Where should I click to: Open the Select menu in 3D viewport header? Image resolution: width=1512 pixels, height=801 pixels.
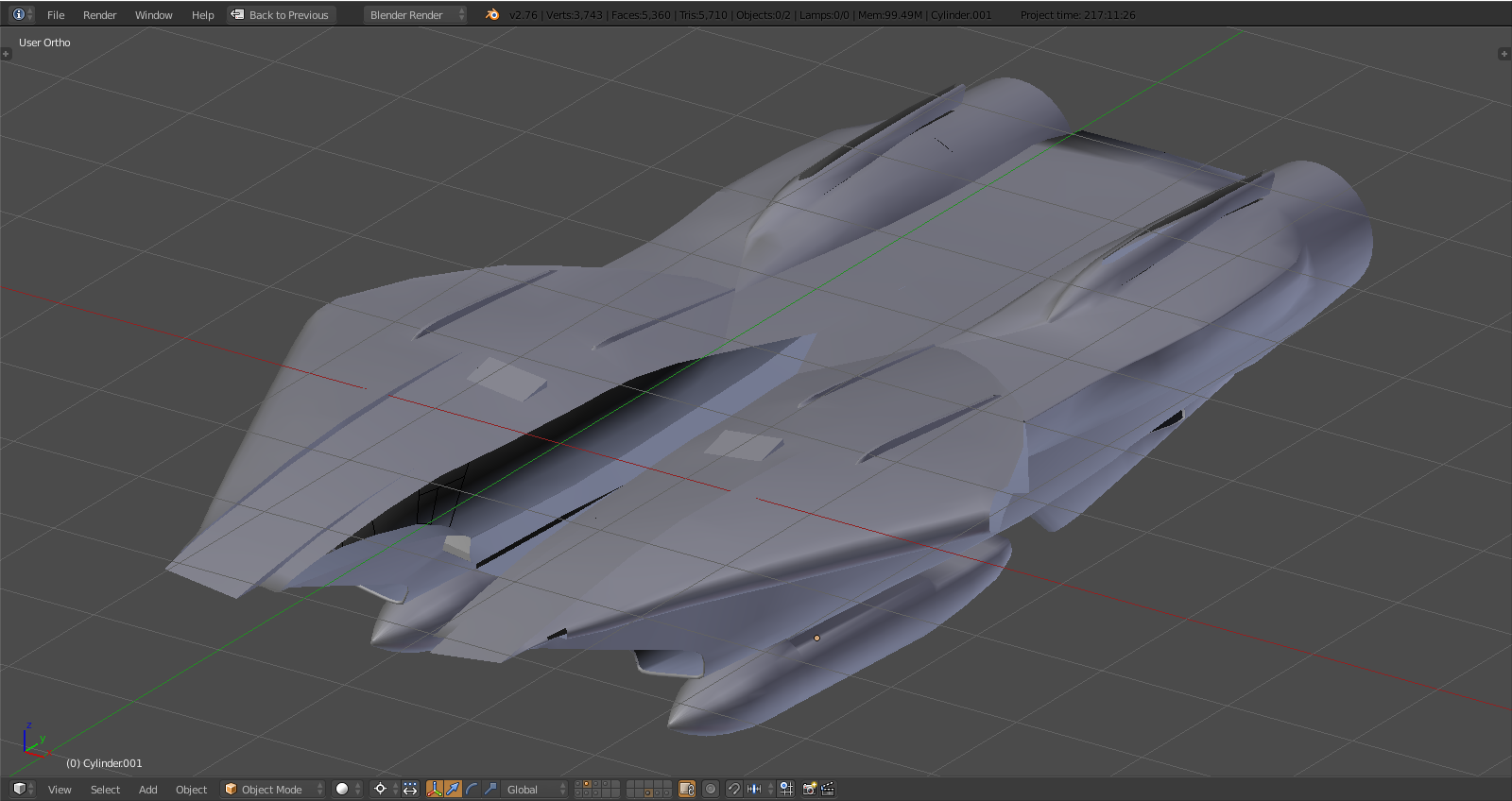click(105, 790)
